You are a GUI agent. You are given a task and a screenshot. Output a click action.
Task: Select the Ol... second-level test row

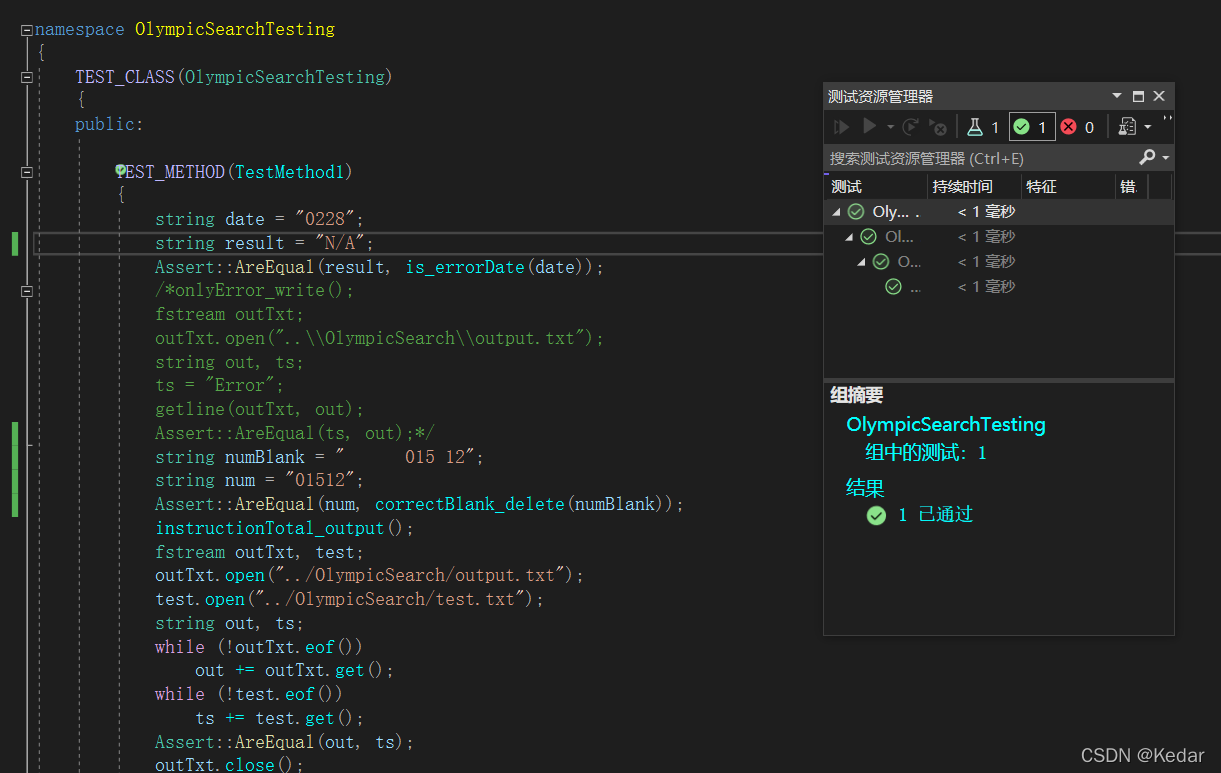[998, 237]
